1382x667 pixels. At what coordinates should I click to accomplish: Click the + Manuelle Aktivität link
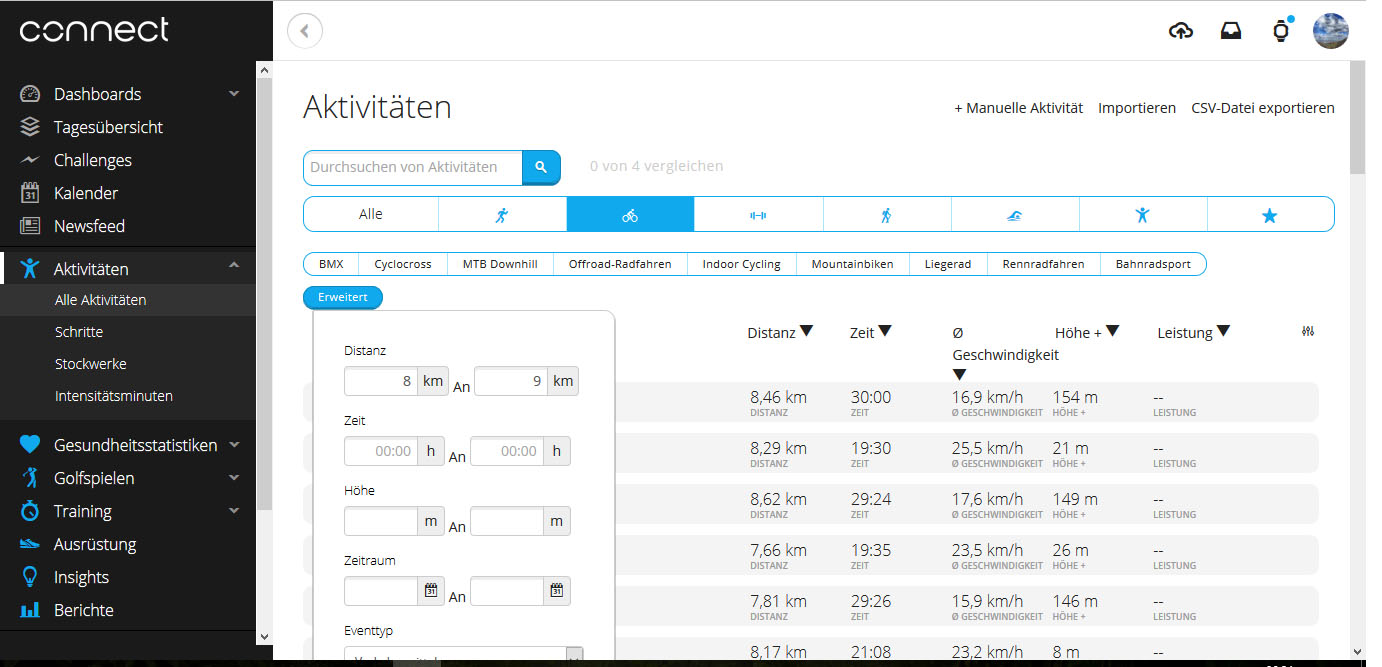click(x=1018, y=108)
